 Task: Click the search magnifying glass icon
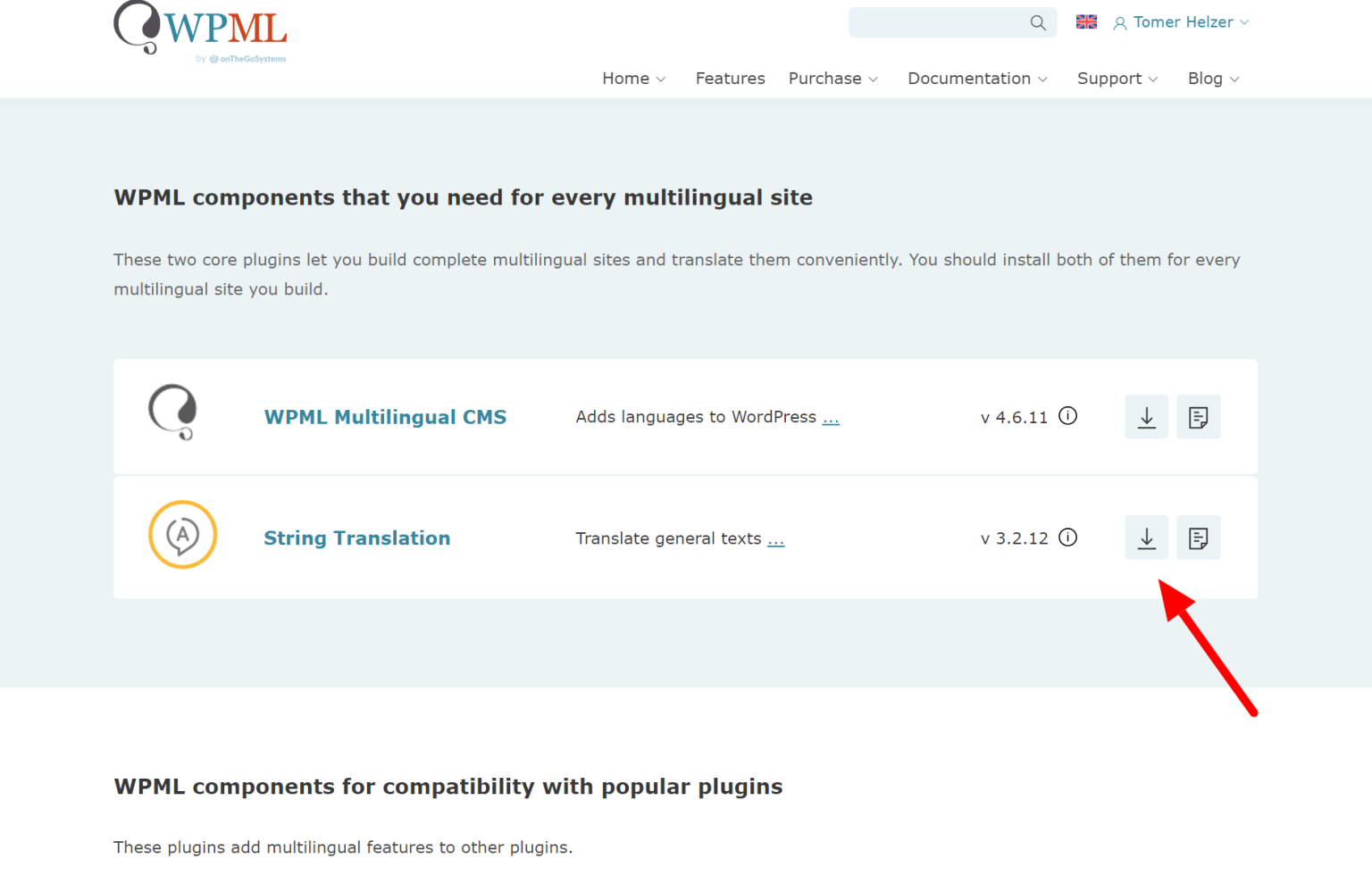pos(1037,22)
